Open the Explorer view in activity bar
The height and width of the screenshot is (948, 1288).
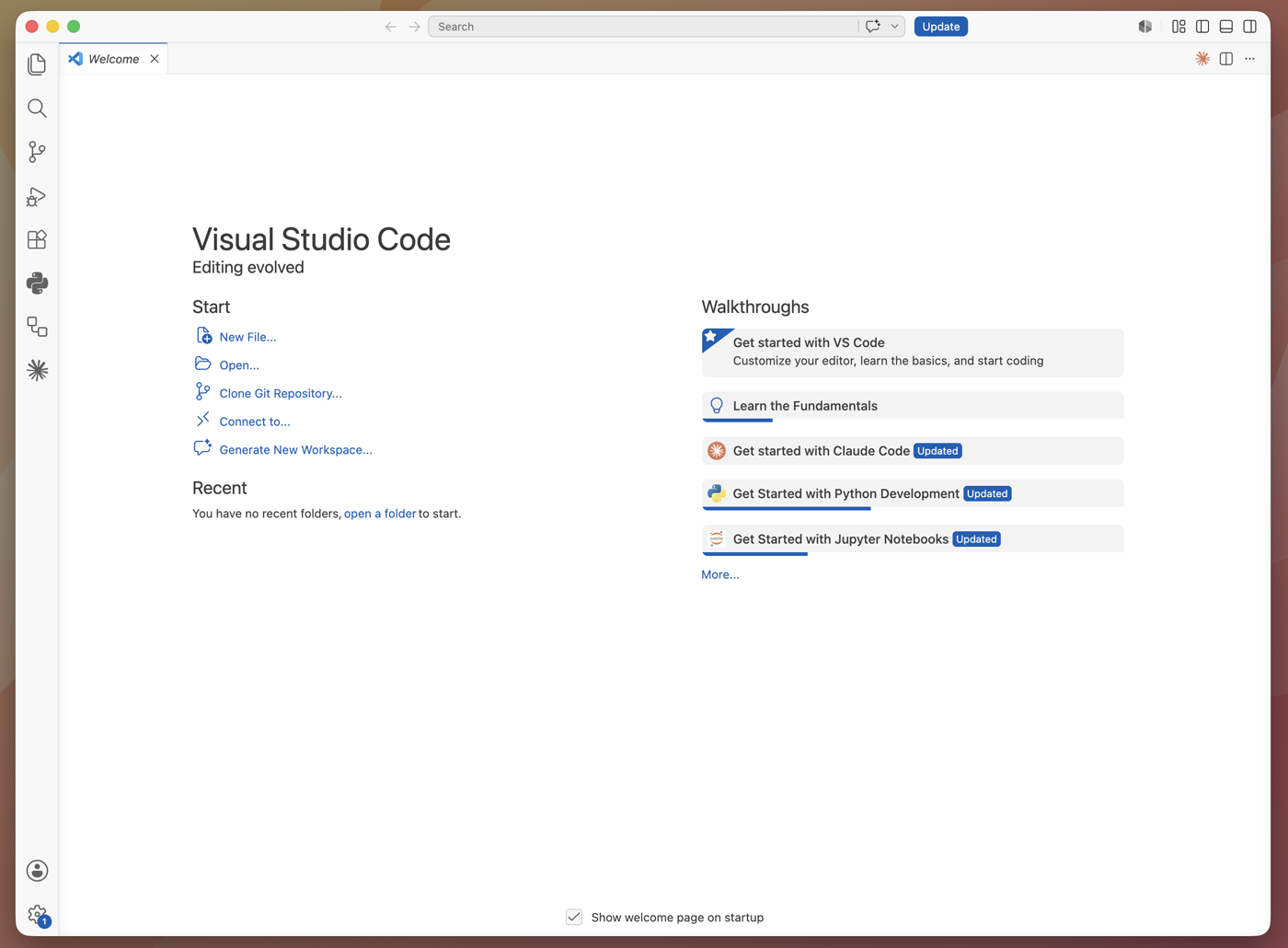point(37,64)
